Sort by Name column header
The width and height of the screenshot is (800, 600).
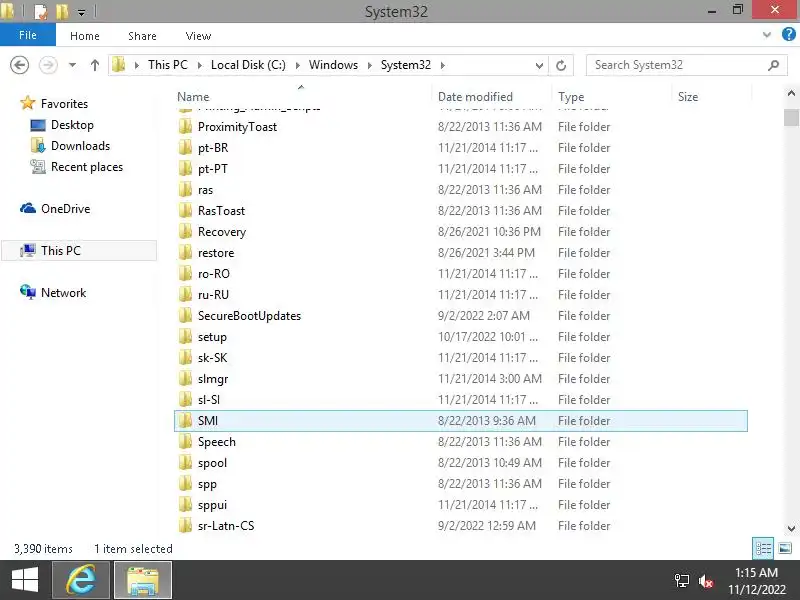point(303,96)
